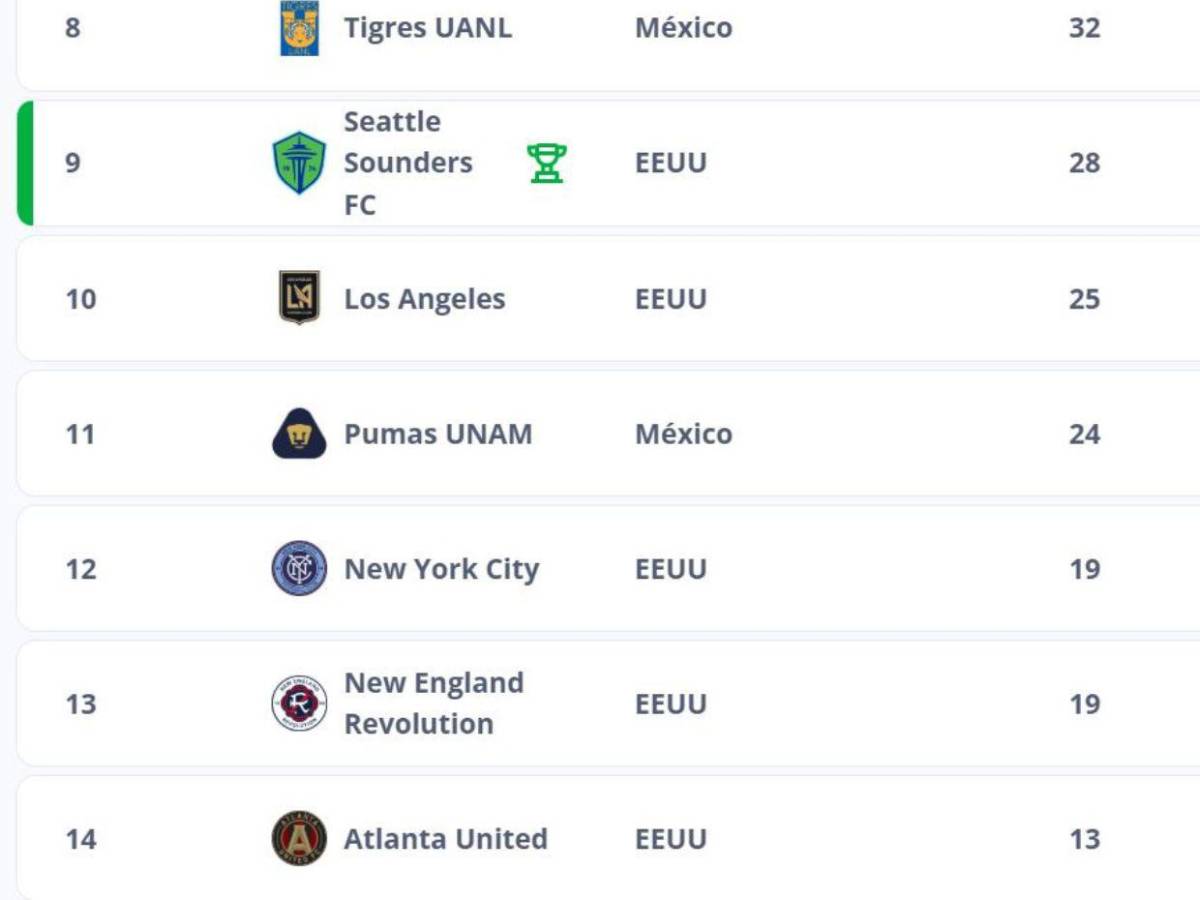Viewport: 1200px width, 900px height.
Task: Click the Atlanta United logo
Action: pyautogui.click(x=300, y=839)
